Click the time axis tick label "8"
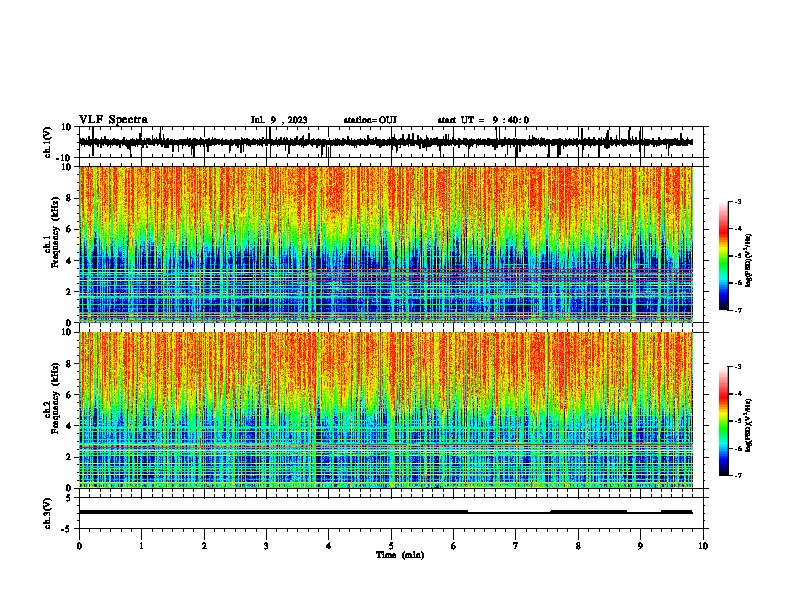792x612 pixels. tap(578, 546)
